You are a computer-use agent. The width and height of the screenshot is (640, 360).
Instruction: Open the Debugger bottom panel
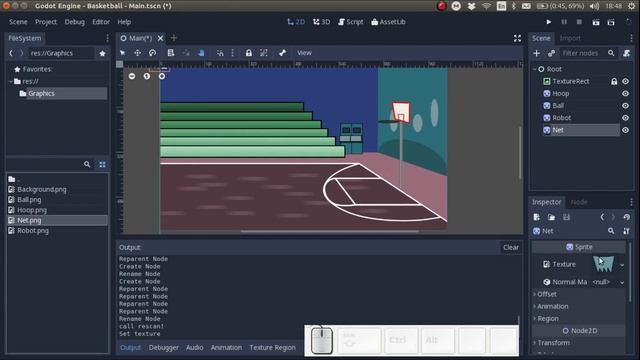164,348
